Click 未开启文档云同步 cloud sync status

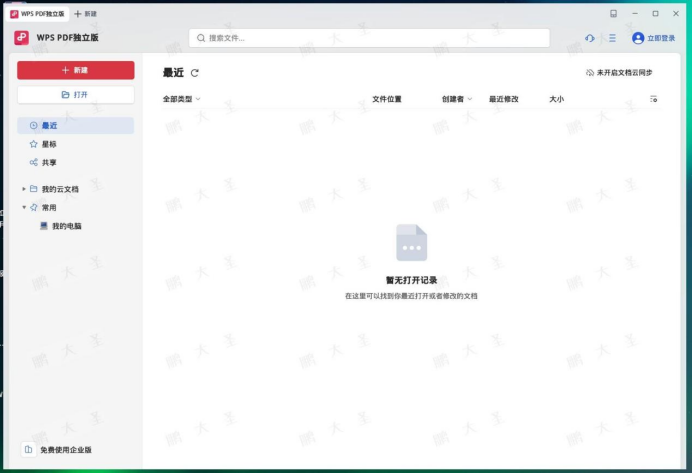pyautogui.click(x=619, y=73)
